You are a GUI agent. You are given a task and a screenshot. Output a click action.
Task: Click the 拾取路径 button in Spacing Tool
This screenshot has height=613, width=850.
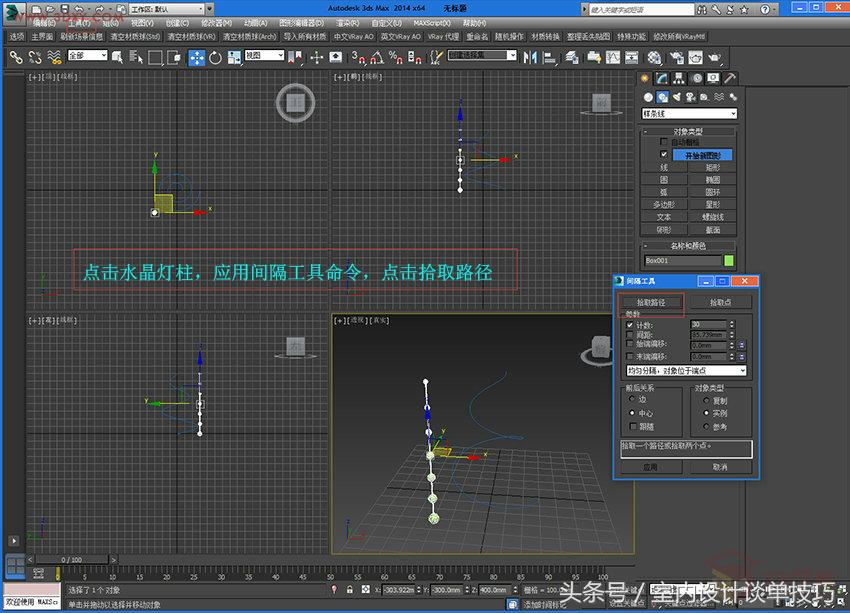pyautogui.click(x=654, y=300)
